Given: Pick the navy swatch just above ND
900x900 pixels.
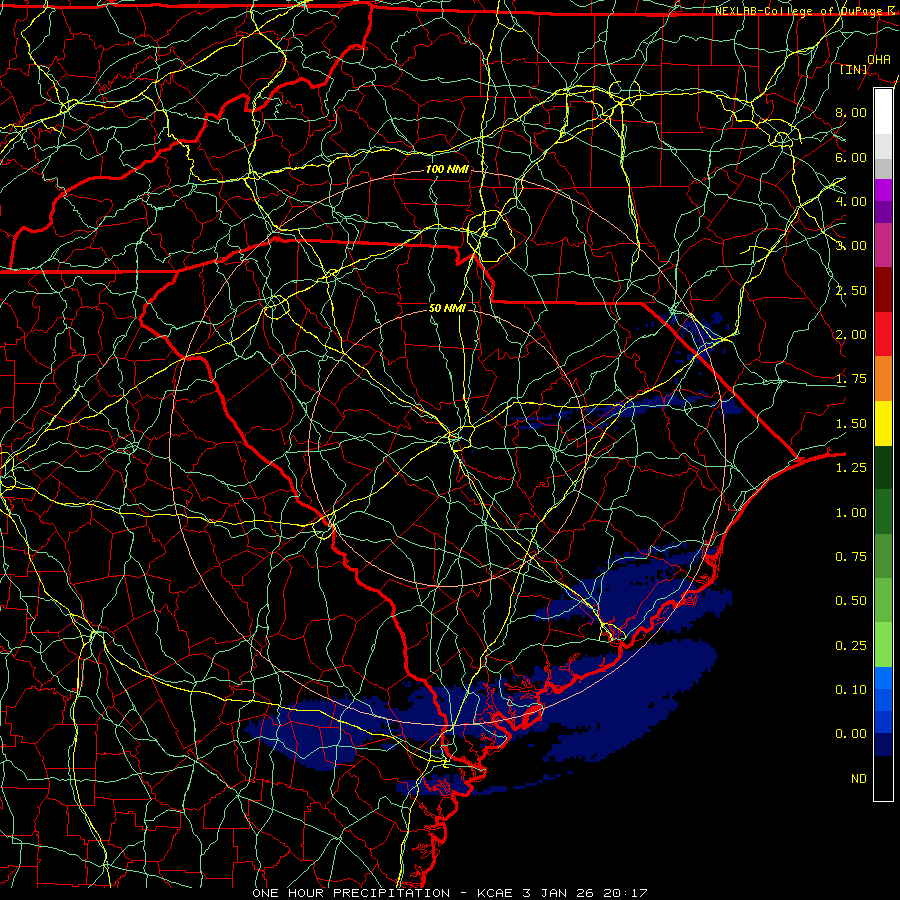Looking at the screenshot, I should [883, 745].
